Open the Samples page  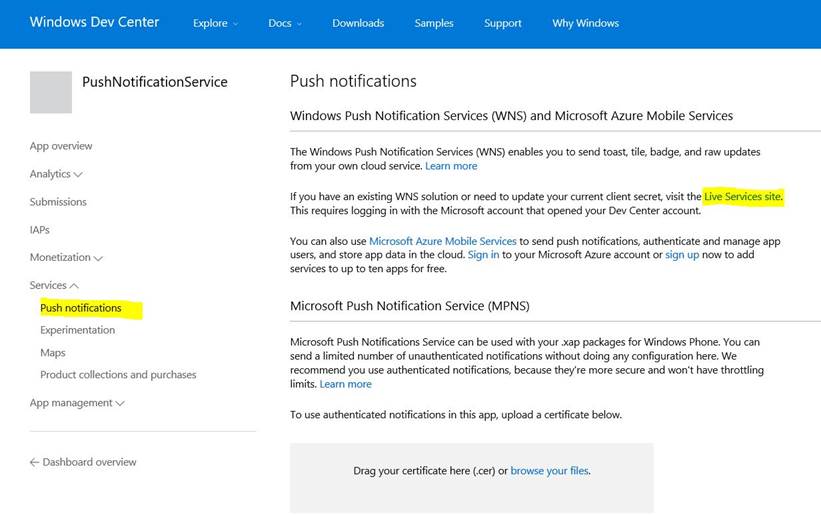click(434, 23)
